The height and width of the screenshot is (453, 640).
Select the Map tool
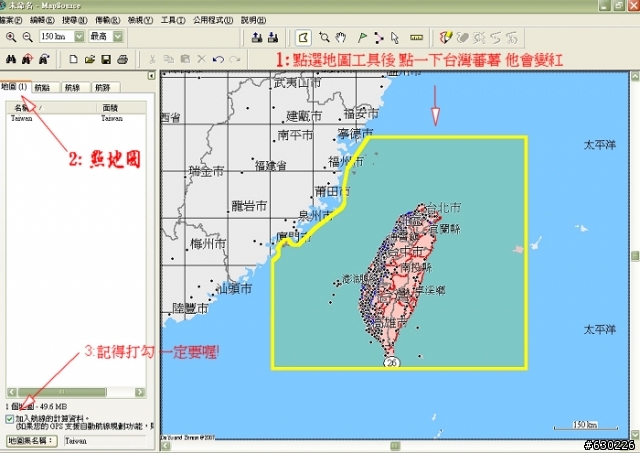(x=303, y=38)
